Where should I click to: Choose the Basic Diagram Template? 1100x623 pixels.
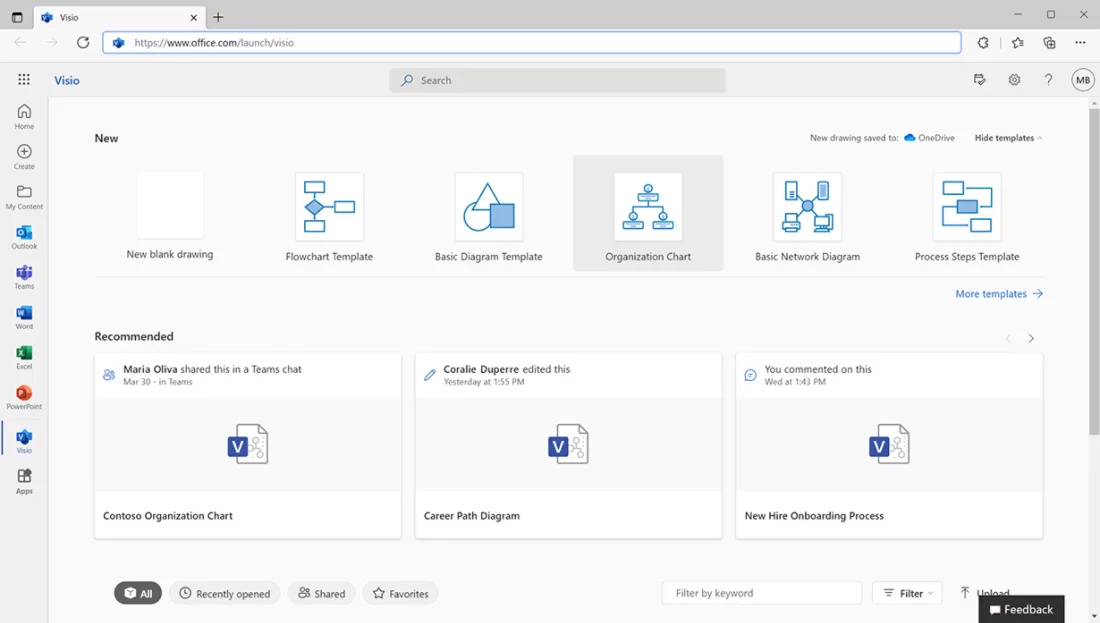pyautogui.click(x=488, y=218)
